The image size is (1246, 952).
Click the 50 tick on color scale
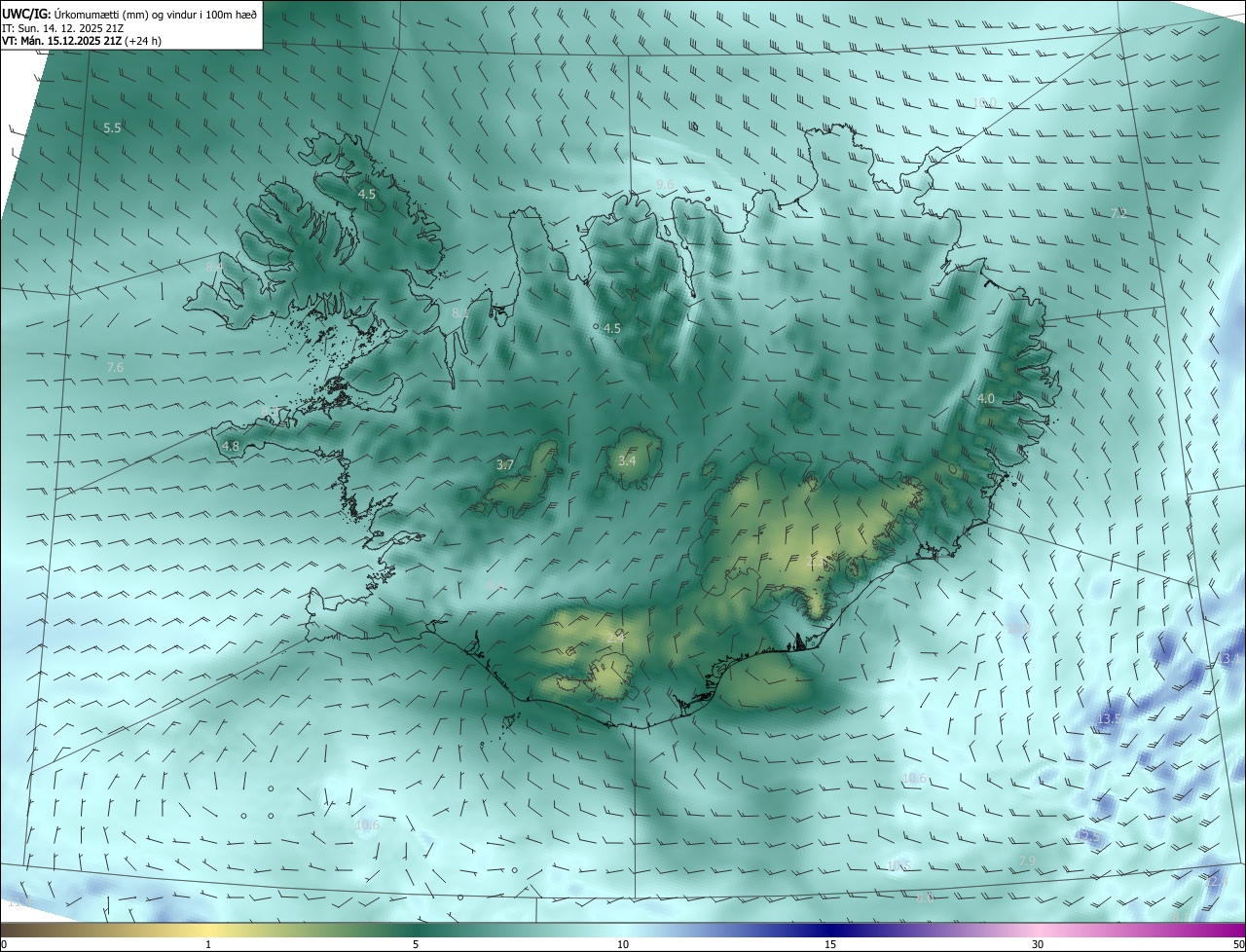(x=1238, y=945)
